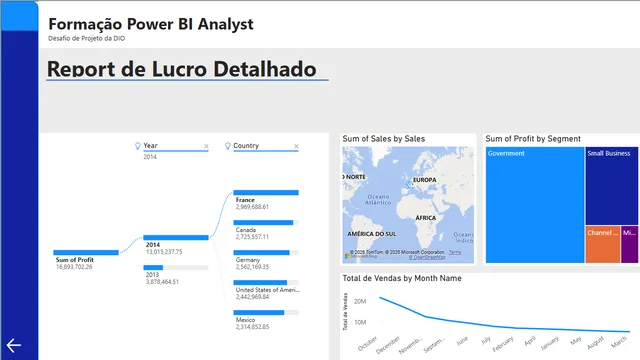This screenshot has height=360, width=640.
Task: Click the back arrow in the sidebar
Action: [13, 345]
